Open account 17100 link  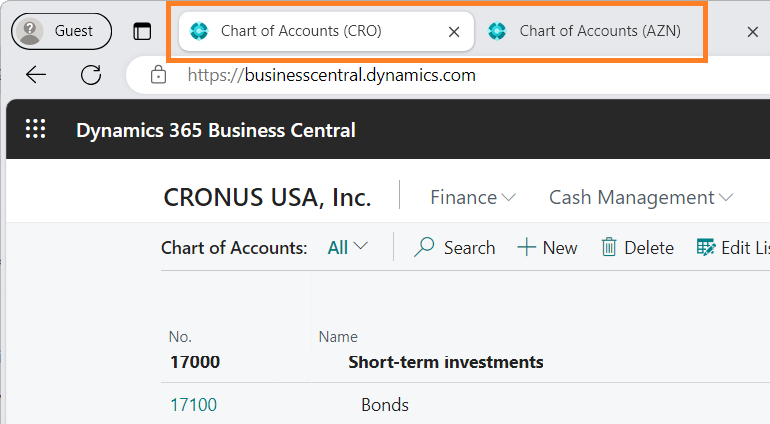tap(193, 405)
